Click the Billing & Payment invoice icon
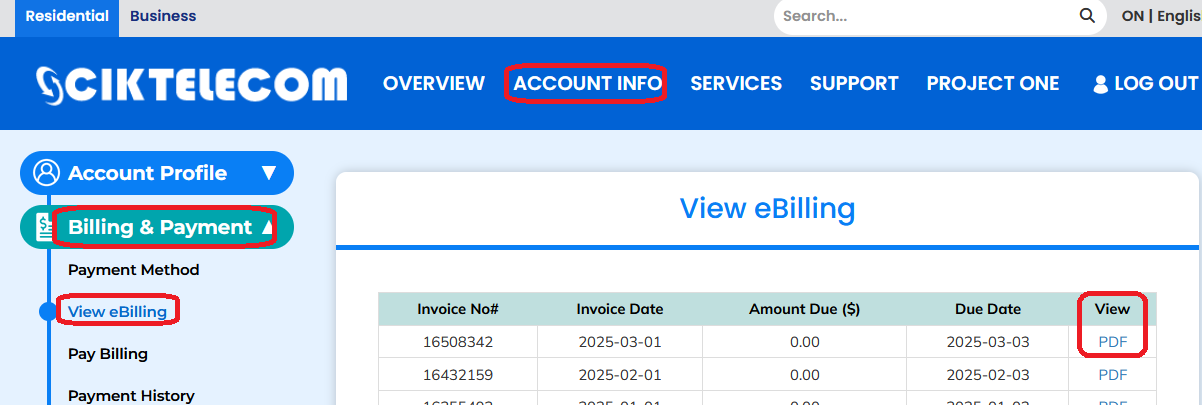 44,227
